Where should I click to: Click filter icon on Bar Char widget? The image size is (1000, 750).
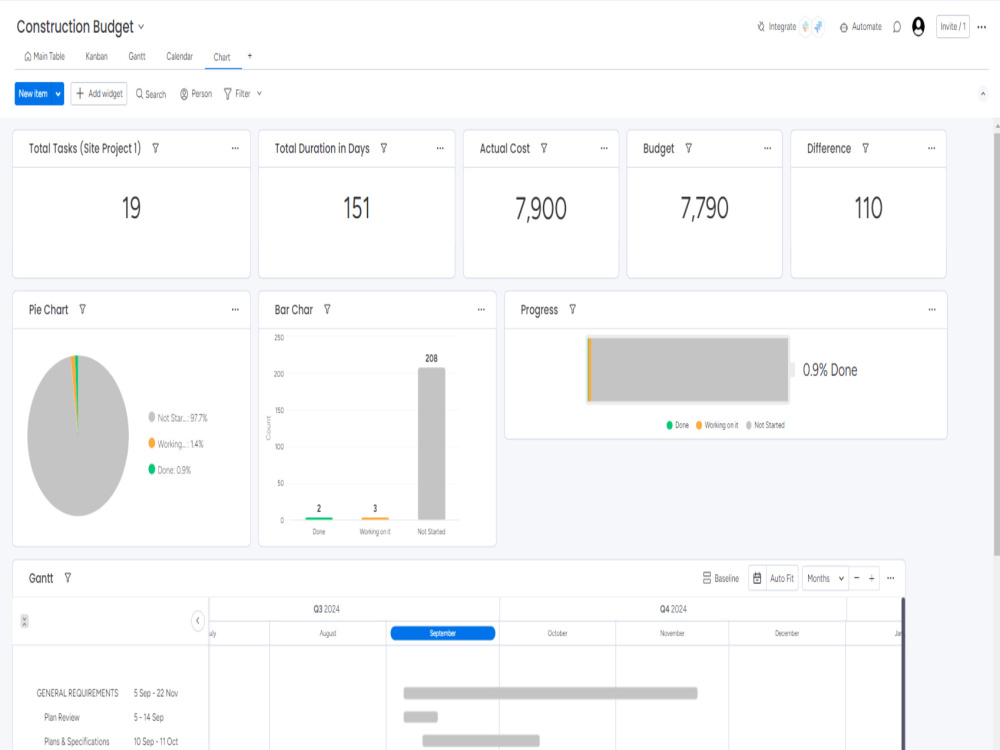click(x=327, y=309)
